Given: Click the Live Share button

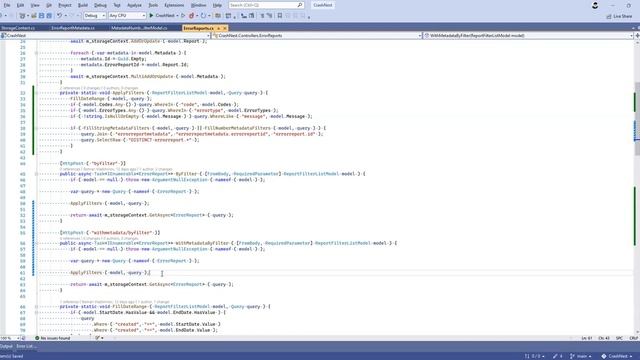Looking at the screenshot, I should (x=620, y=16).
